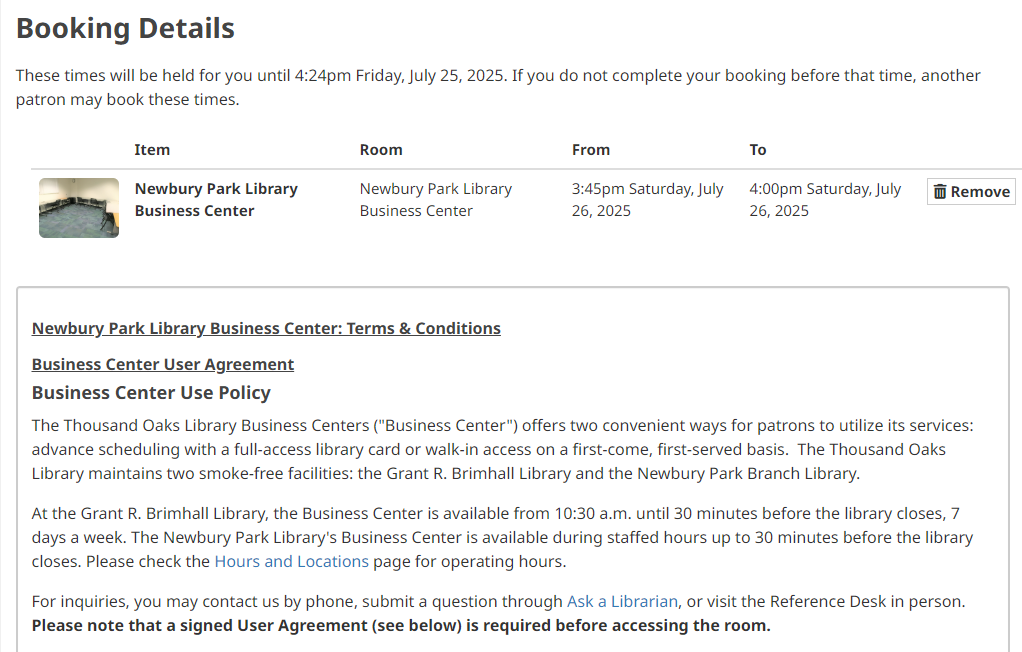This screenshot has width=1022, height=652.
Task: Click the Item column header
Action: [x=152, y=149]
